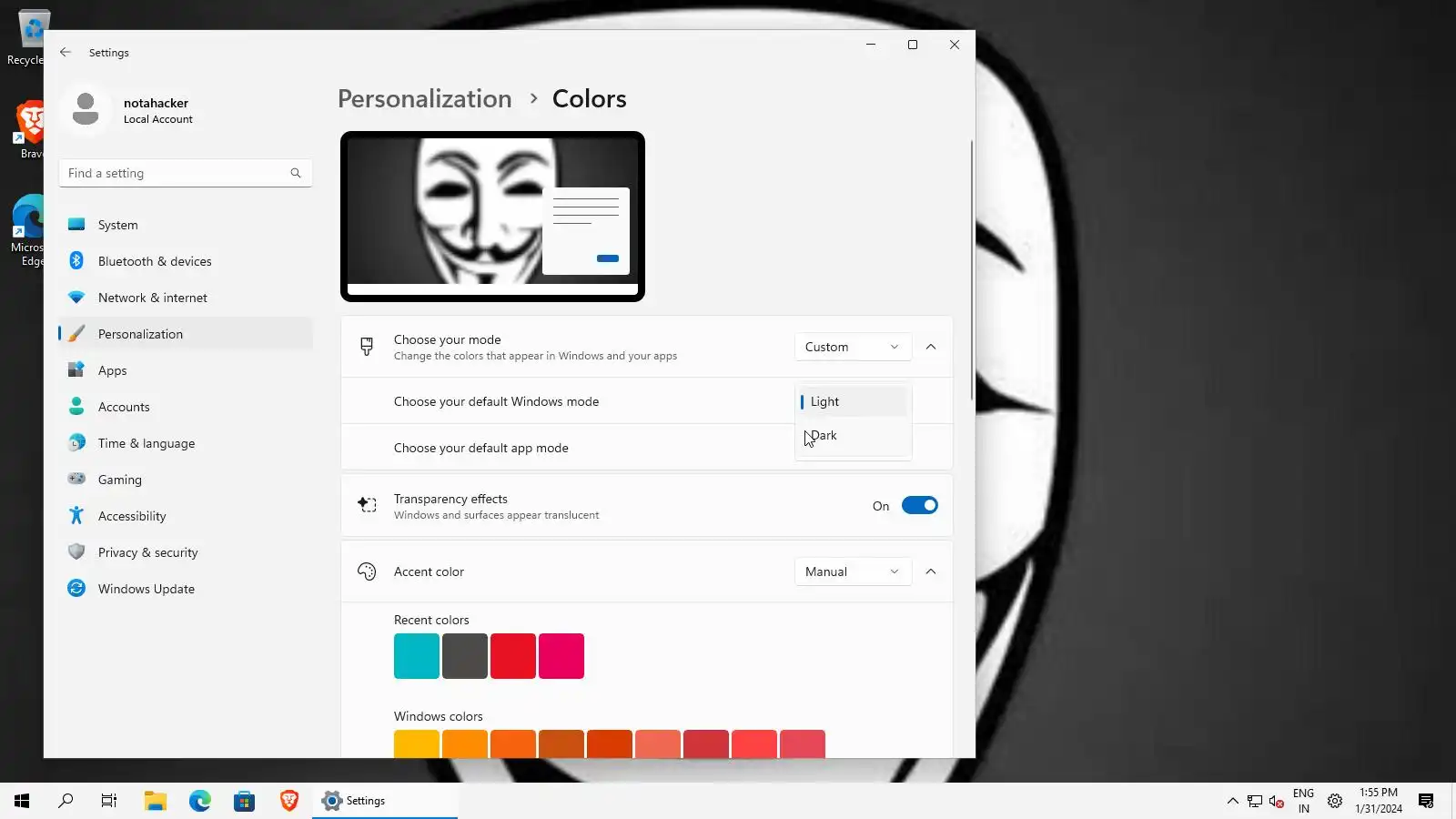Image resolution: width=1456 pixels, height=819 pixels.
Task: Open the notification center icon
Action: pyautogui.click(x=1426, y=801)
